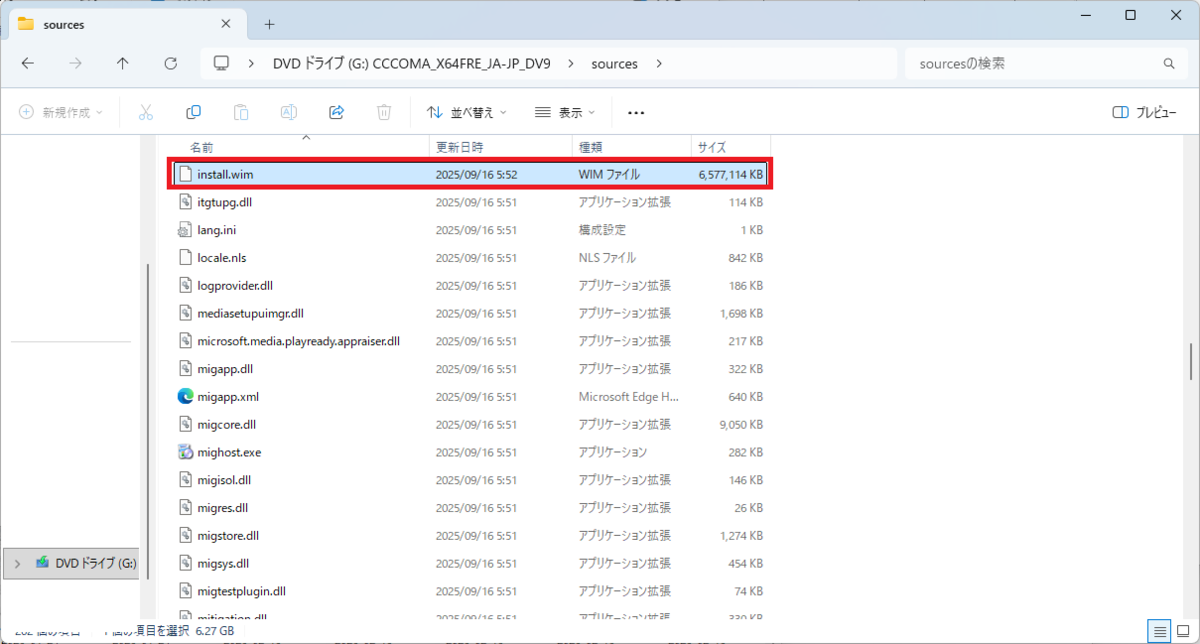This screenshot has width=1200, height=644.
Task: Expand the DVD ドライブ (G:) tree node
Action: pos(17,564)
